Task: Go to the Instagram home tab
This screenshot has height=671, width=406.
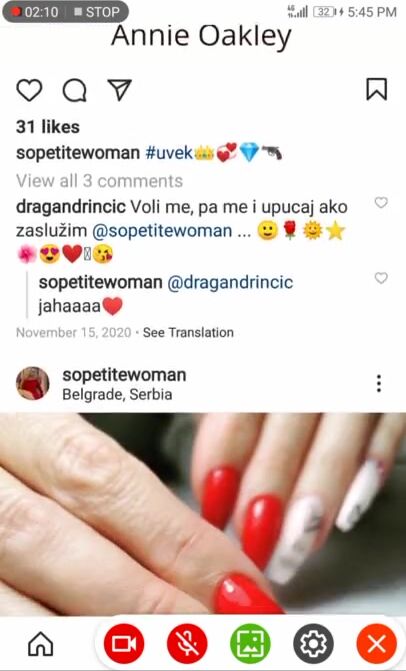Action: point(41,644)
